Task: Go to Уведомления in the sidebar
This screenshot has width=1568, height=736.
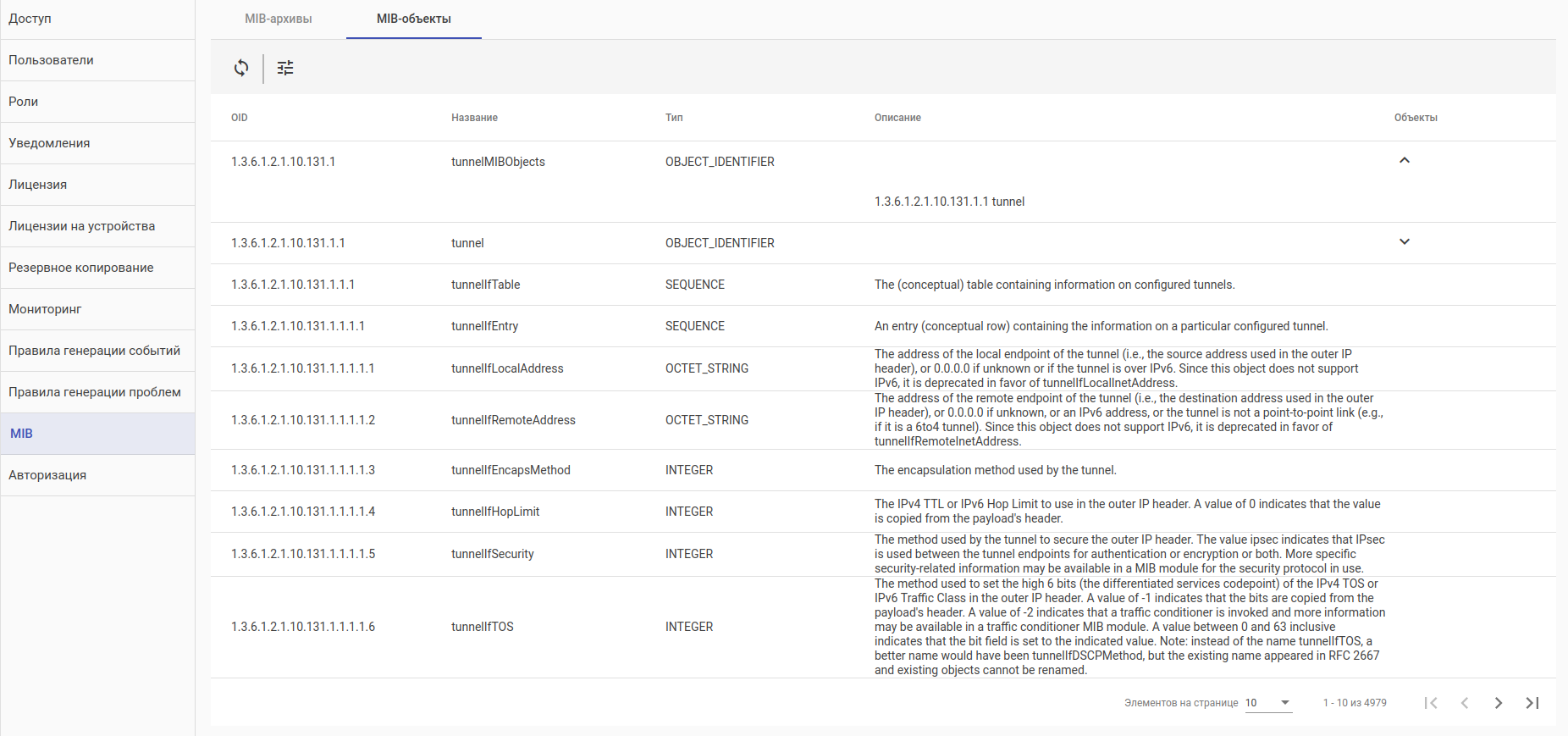Action: pyautogui.click(x=49, y=143)
